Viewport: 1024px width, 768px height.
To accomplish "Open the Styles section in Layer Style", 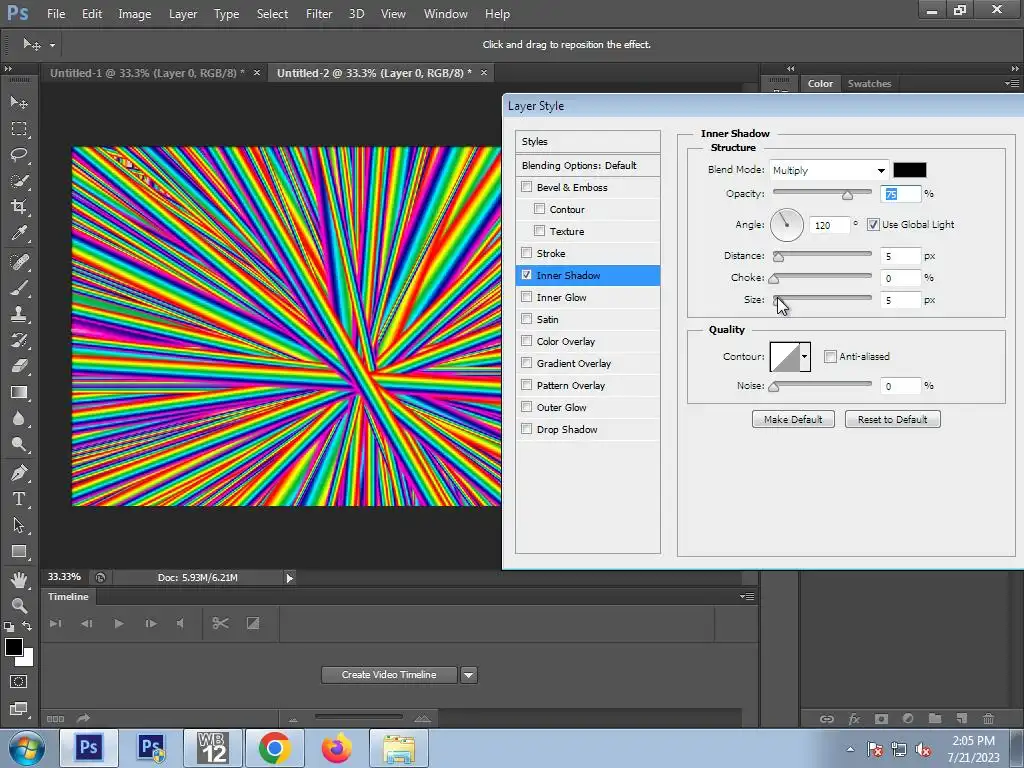I will pos(588,141).
